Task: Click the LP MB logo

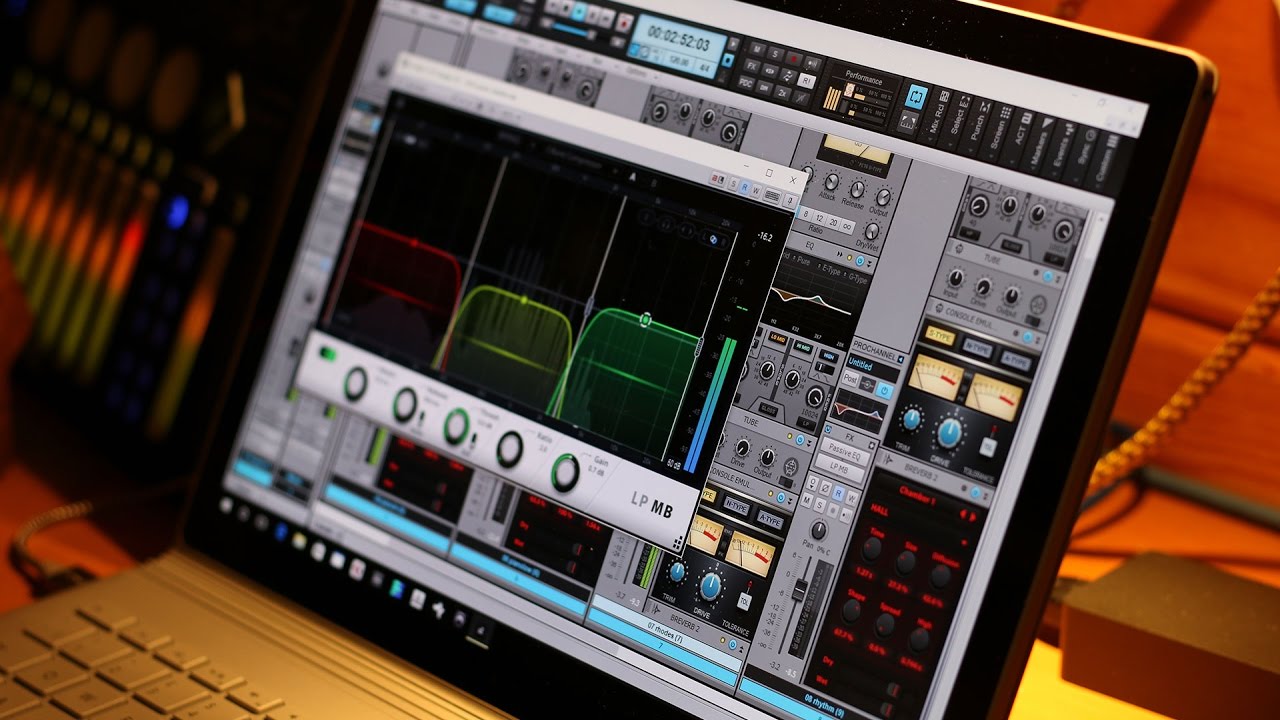Action: tap(651, 506)
